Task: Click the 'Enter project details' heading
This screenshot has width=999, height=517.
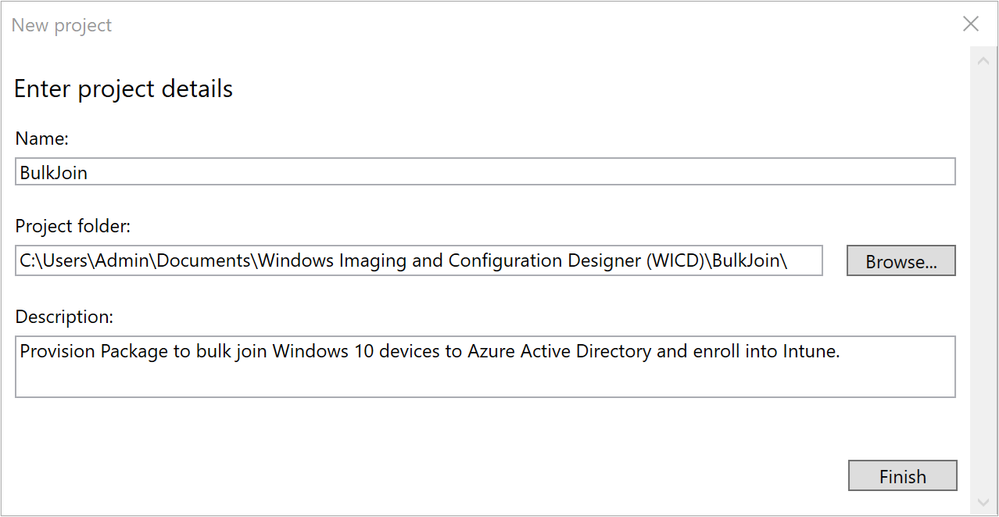Action: click(x=123, y=88)
